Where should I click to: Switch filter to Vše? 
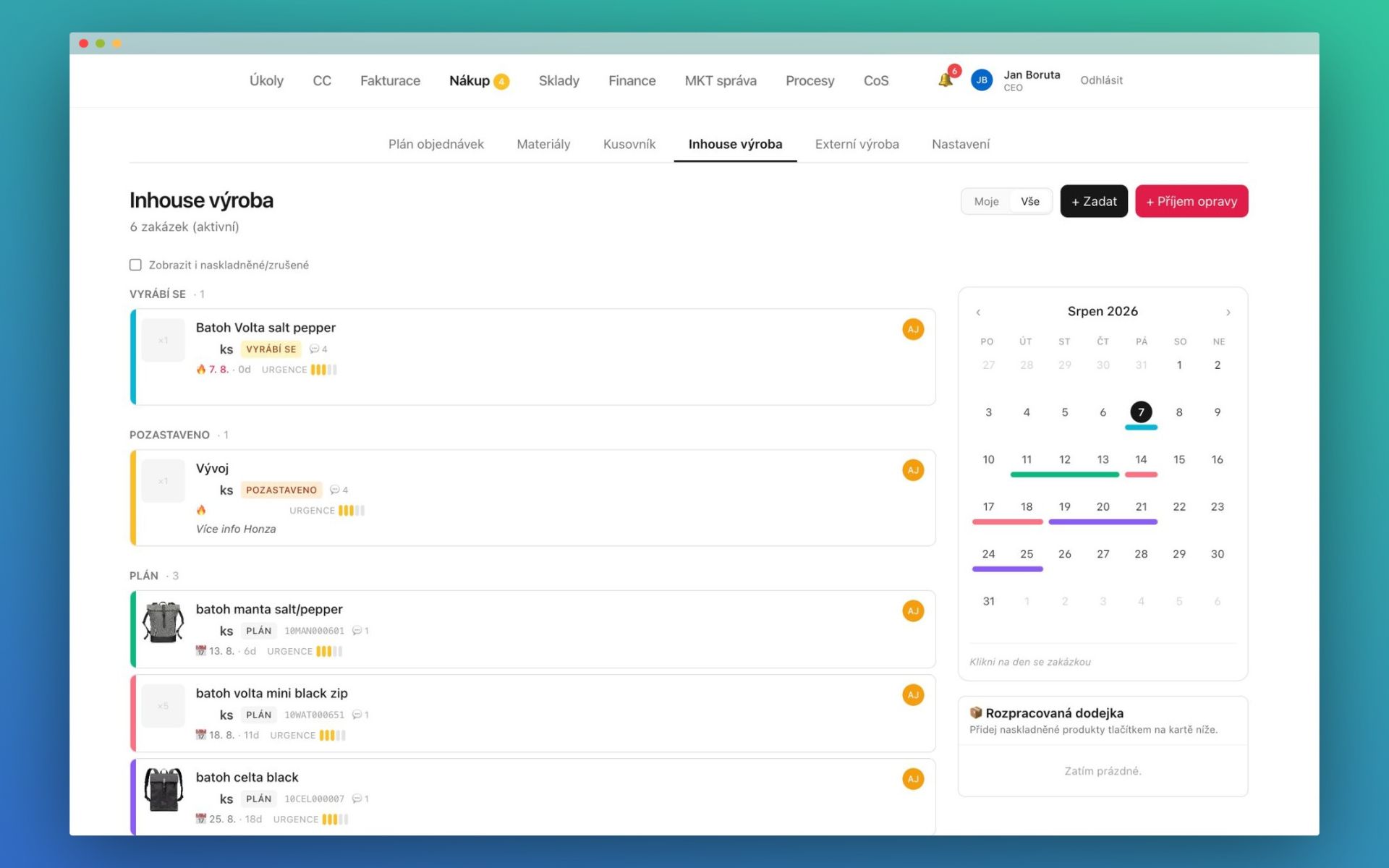tap(1030, 202)
